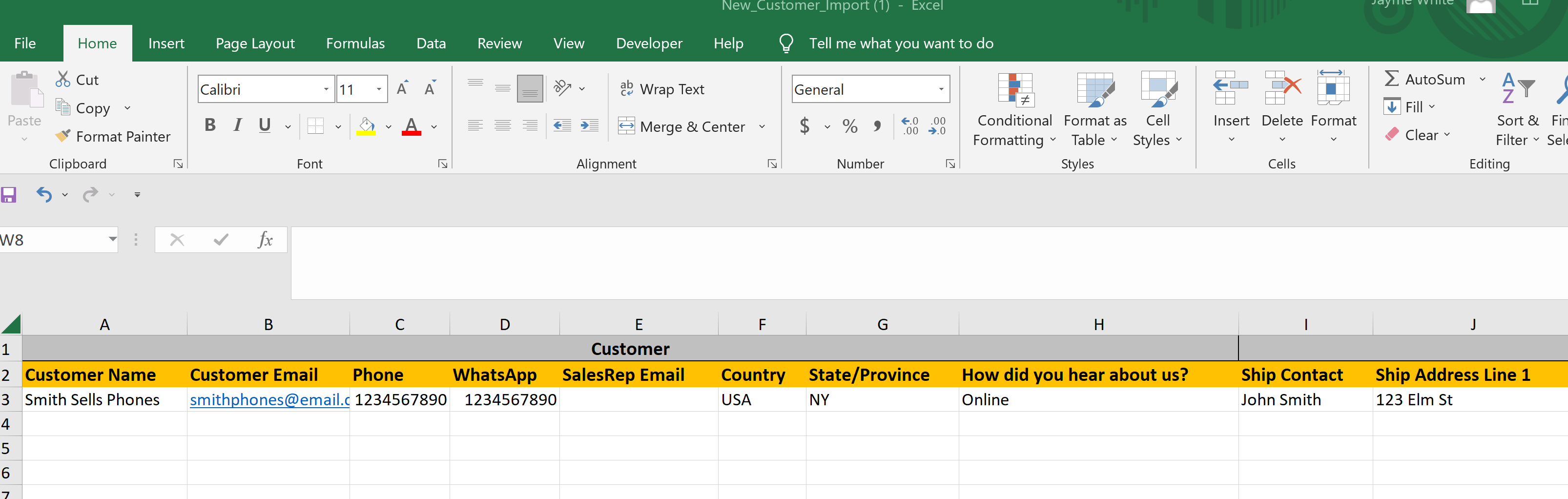Click the Insert cells icon
Viewport: 1568px width, 499px height.
pyautogui.click(x=1231, y=88)
